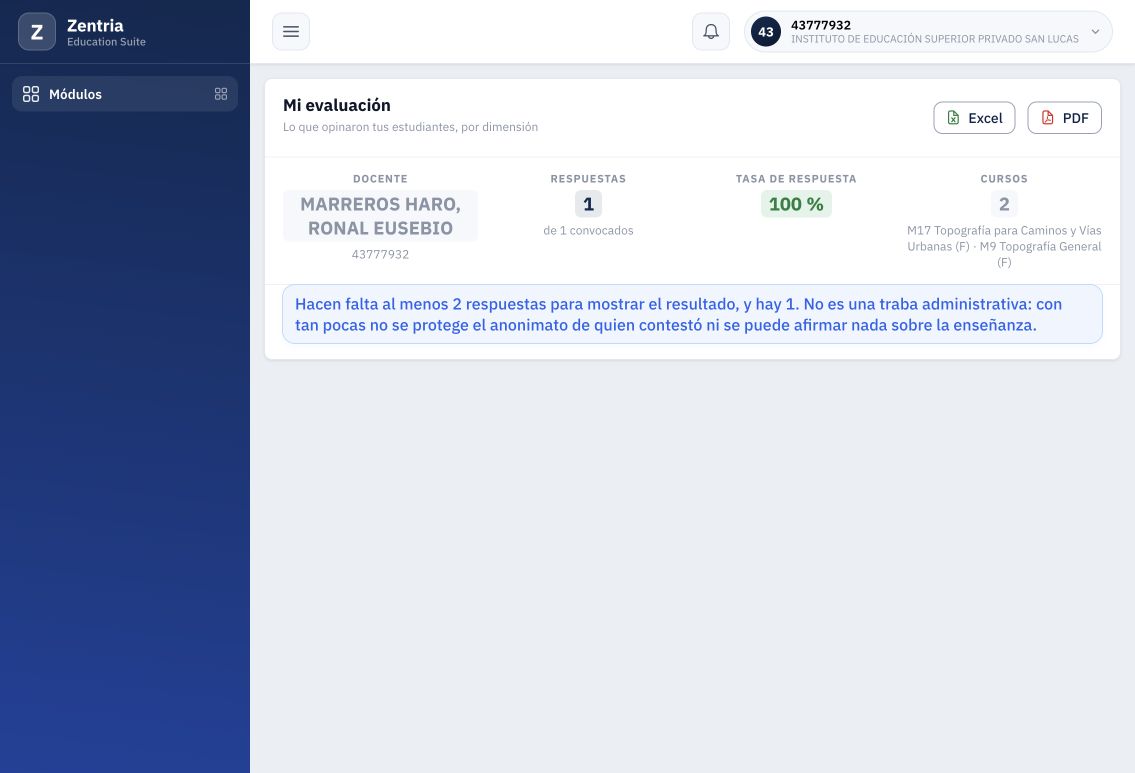Click the Mi evaluación heading
The width and height of the screenshot is (1135, 773).
click(x=337, y=105)
